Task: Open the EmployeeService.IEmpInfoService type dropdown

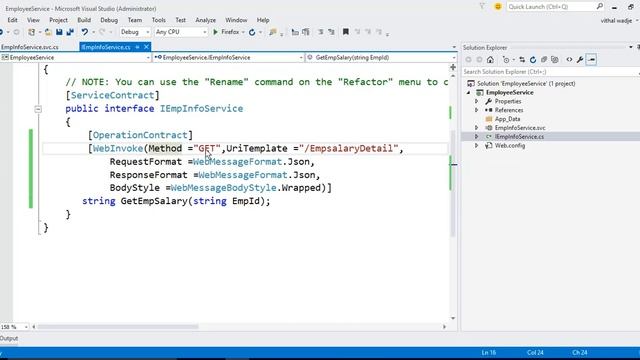Action: click(228, 58)
